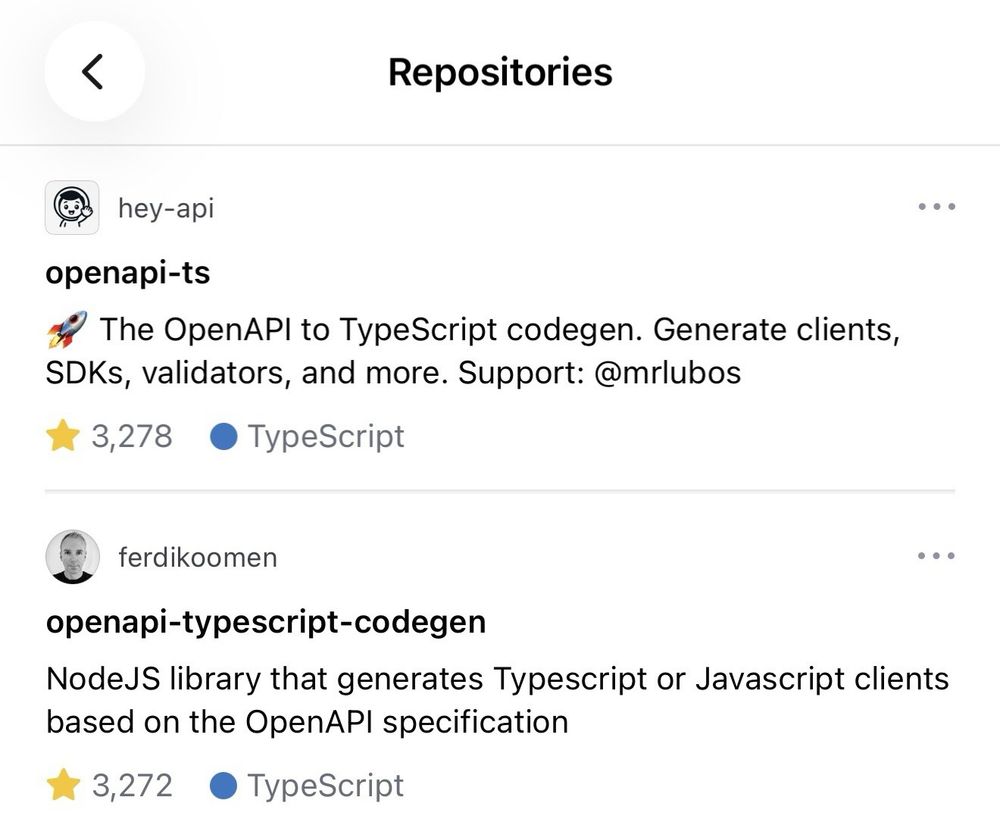Go to hey-api owner name

point(166,208)
